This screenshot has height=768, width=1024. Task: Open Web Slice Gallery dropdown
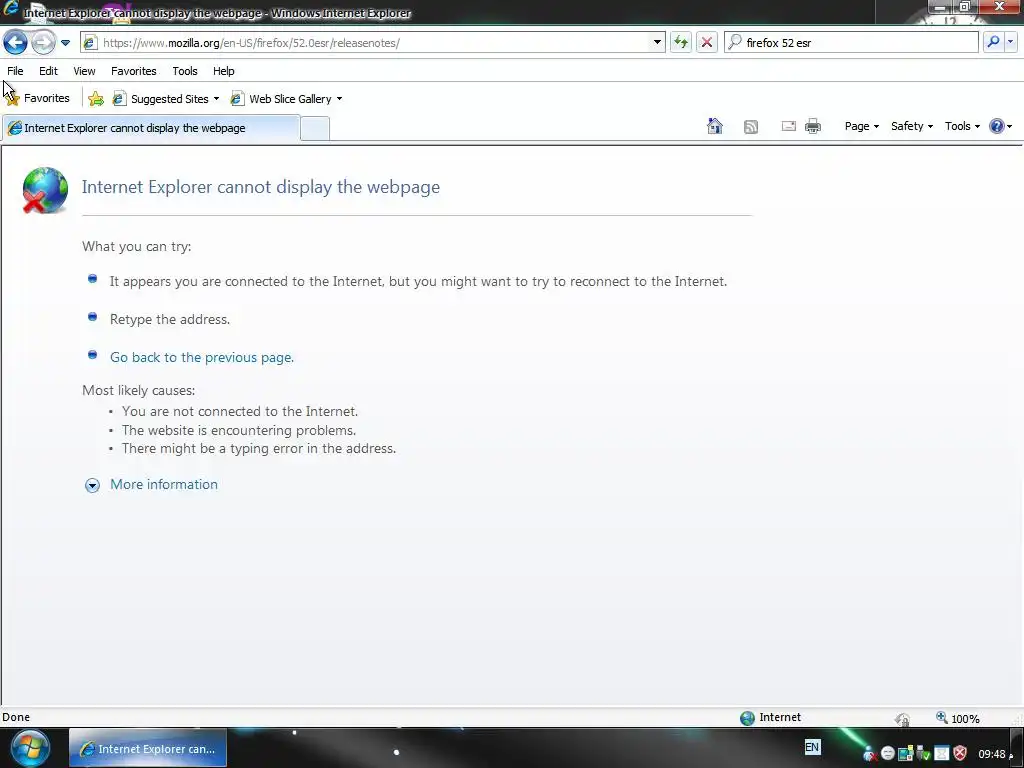point(287,99)
